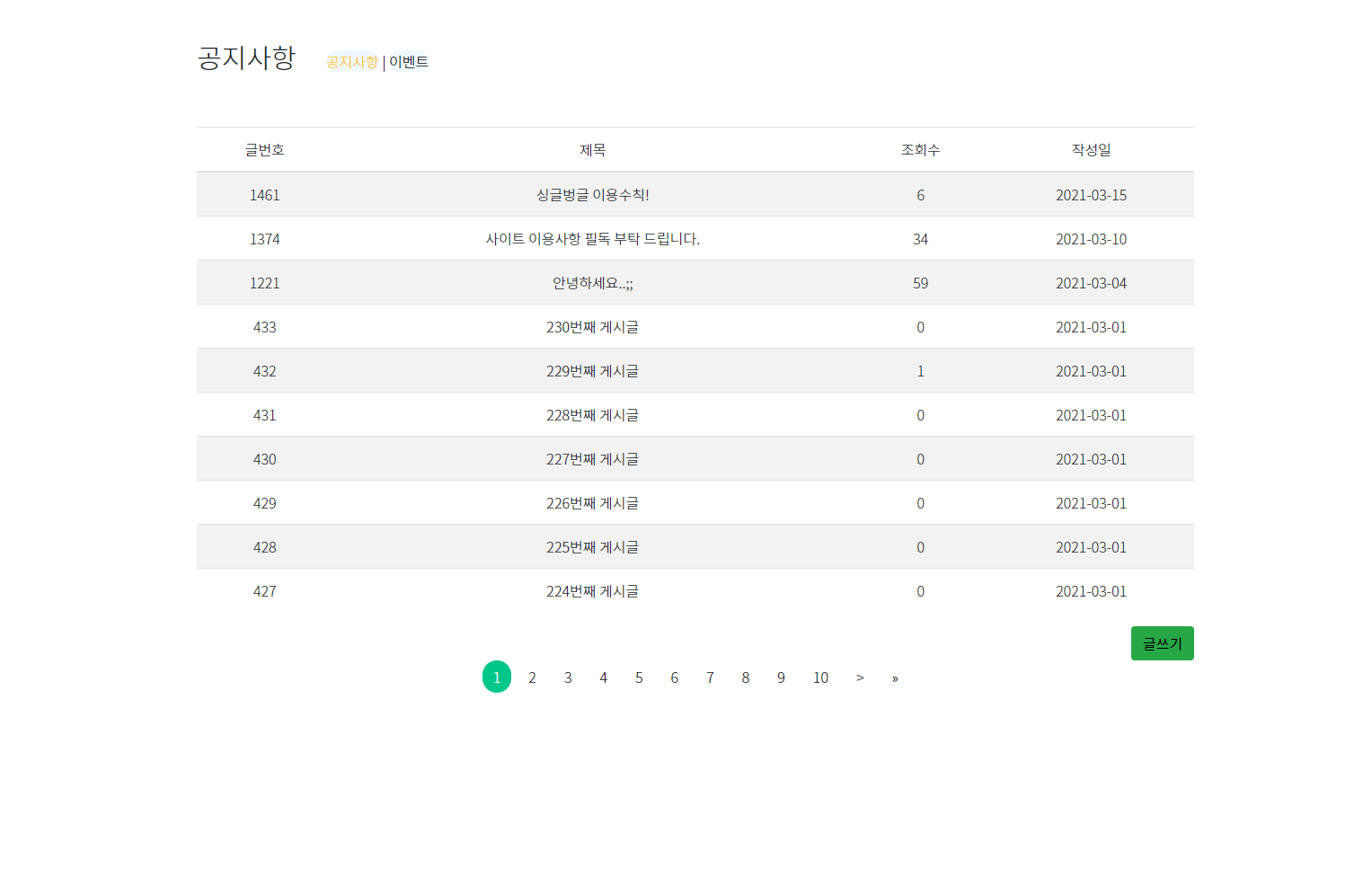Go to page 2 of the notice list
1372x894 pixels.
(x=532, y=677)
